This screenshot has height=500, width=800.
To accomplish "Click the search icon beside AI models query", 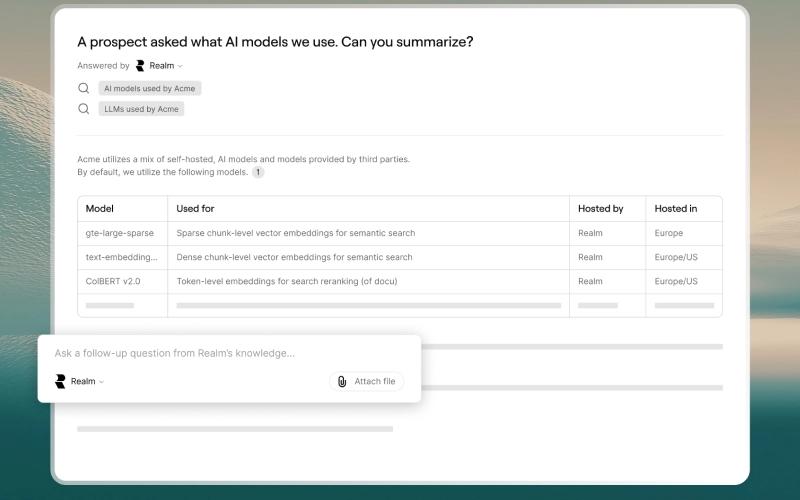I will click(x=84, y=88).
